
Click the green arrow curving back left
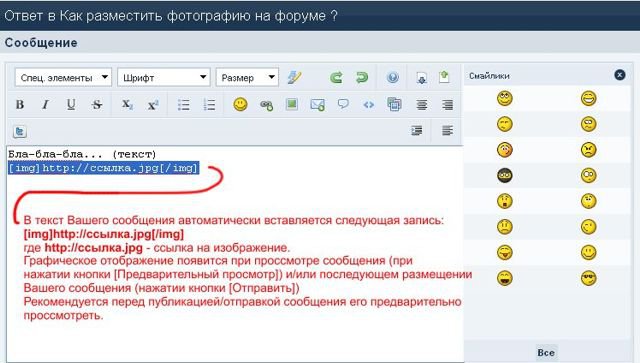[x=362, y=77]
